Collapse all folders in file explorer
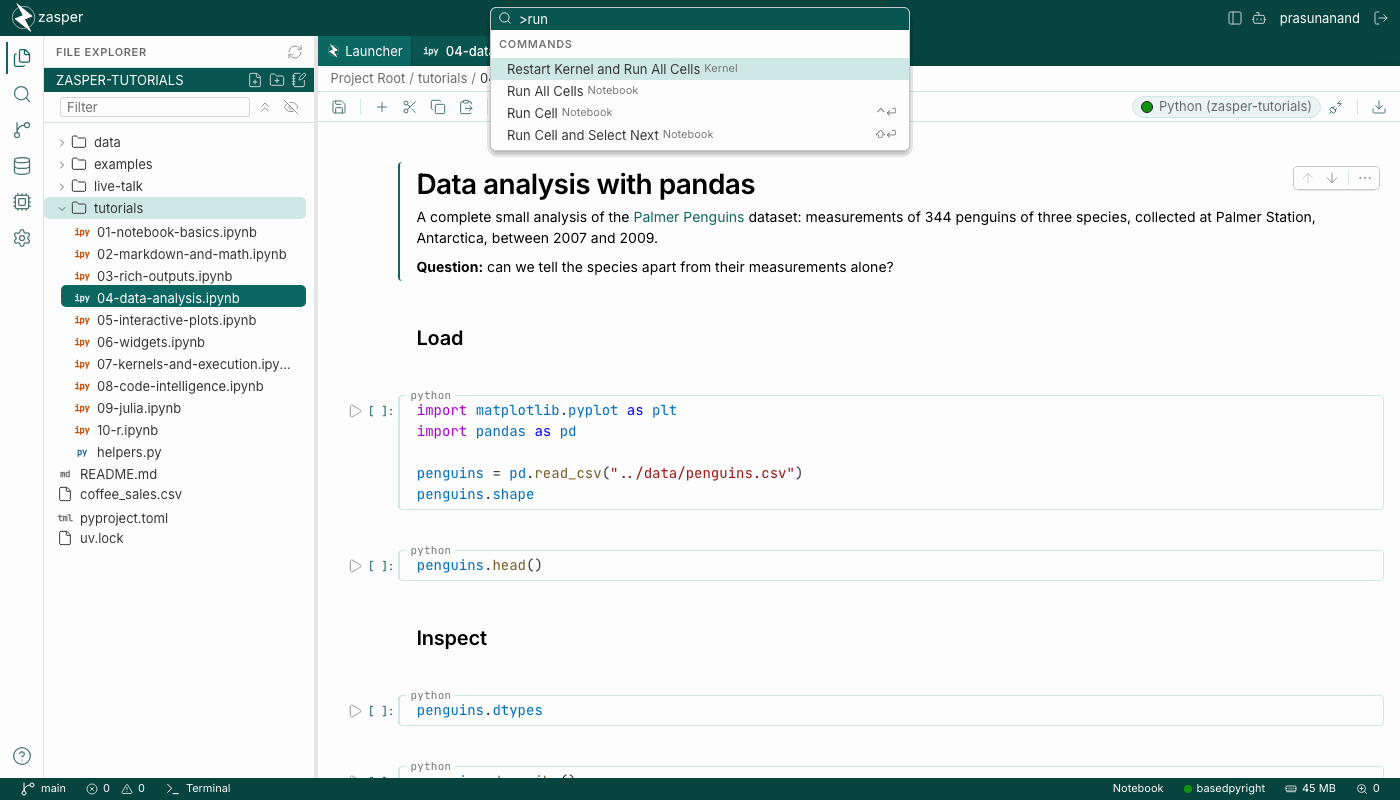 (x=265, y=107)
